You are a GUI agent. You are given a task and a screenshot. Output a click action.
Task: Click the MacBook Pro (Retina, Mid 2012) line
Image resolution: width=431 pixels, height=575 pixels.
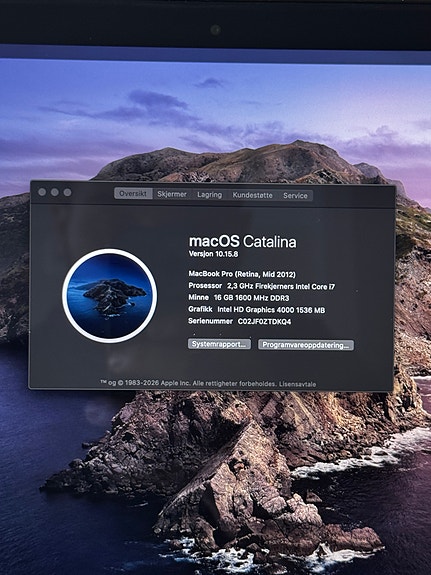coord(242,274)
